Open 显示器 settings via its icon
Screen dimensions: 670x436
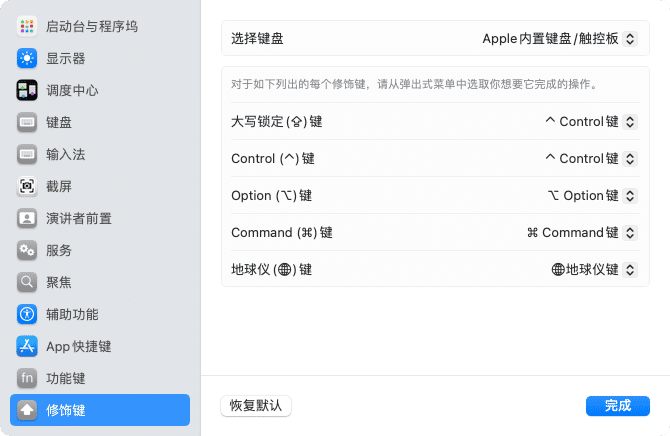pyautogui.click(x=27, y=58)
